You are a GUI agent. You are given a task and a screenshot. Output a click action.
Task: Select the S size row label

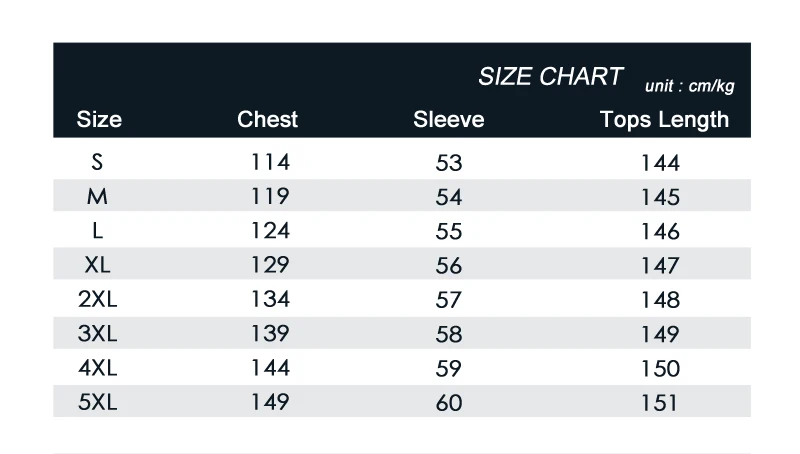[97, 162]
